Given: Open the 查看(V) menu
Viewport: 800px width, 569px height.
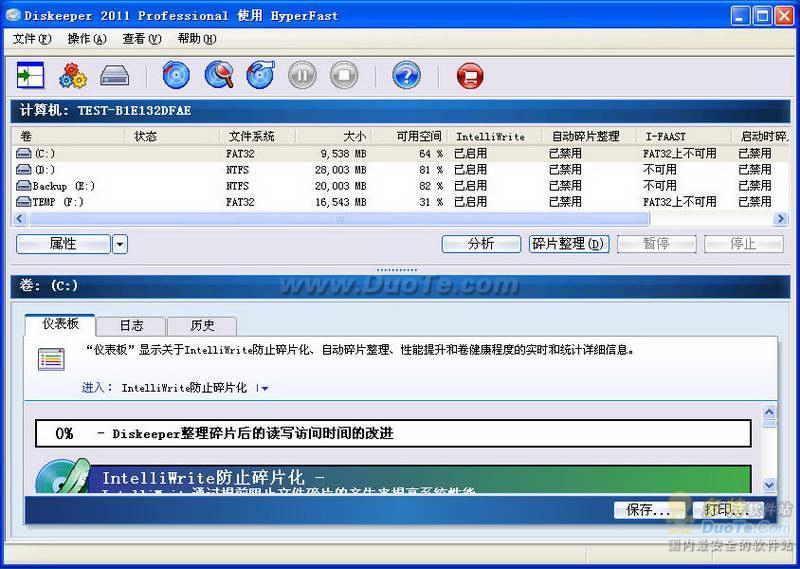Looking at the screenshot, I should pyautogui.click(x=142, y=39).
